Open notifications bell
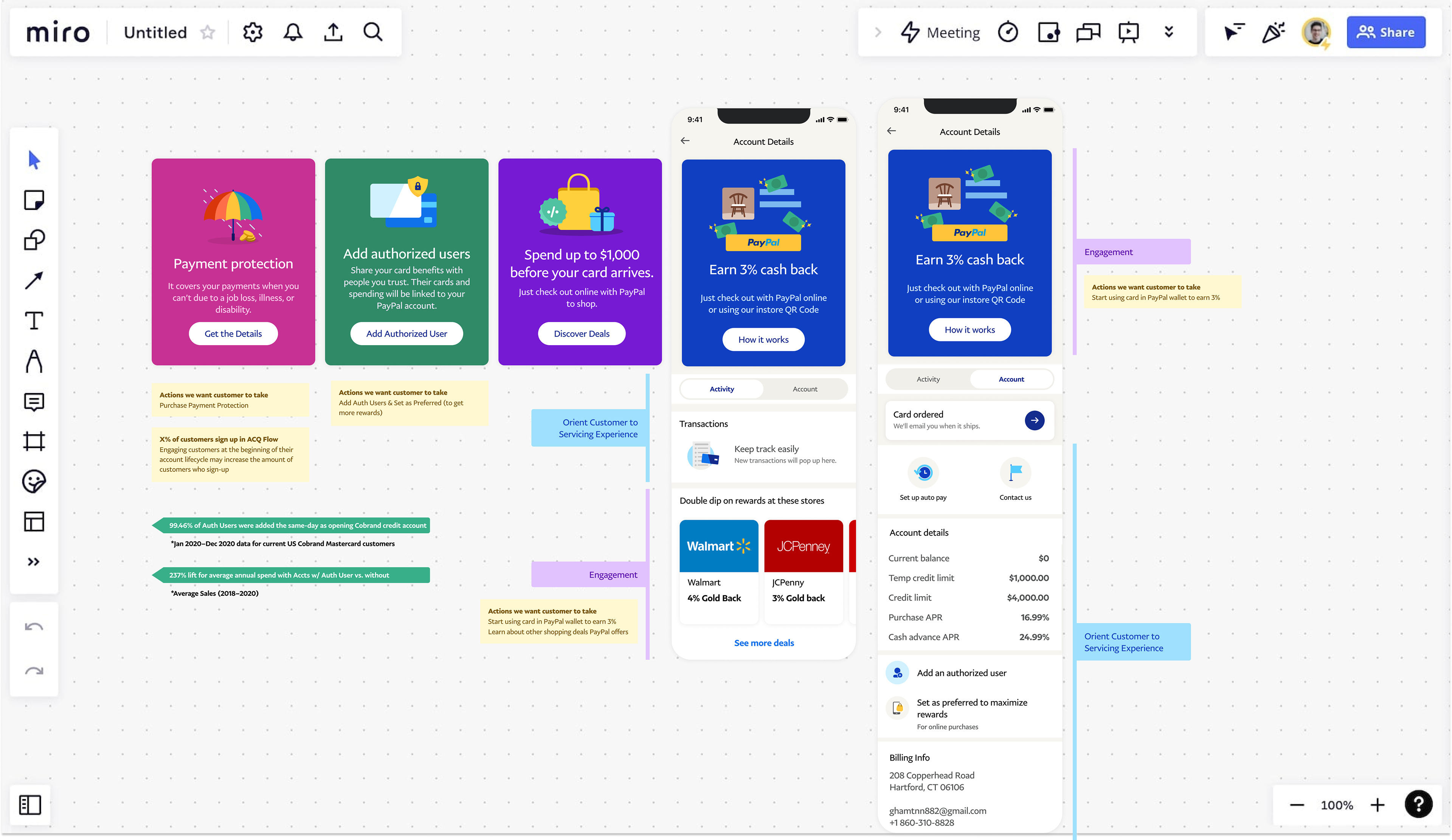Screen dimensions: 1452x840 [x=293, y=32]
